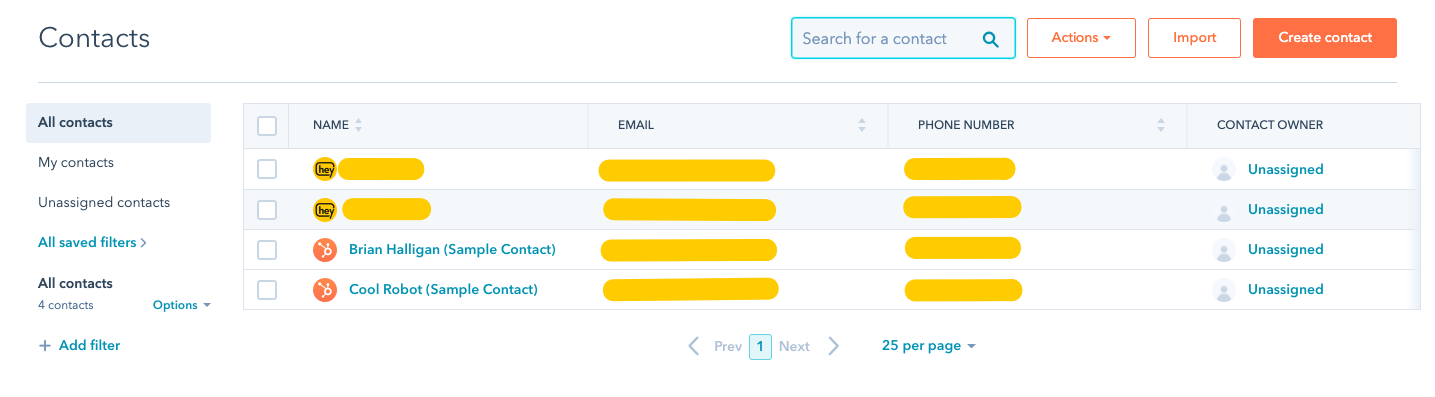Click HubSpot sprocket icon beside Cool Robot
1435x397 pixels.
coord(325,290)
